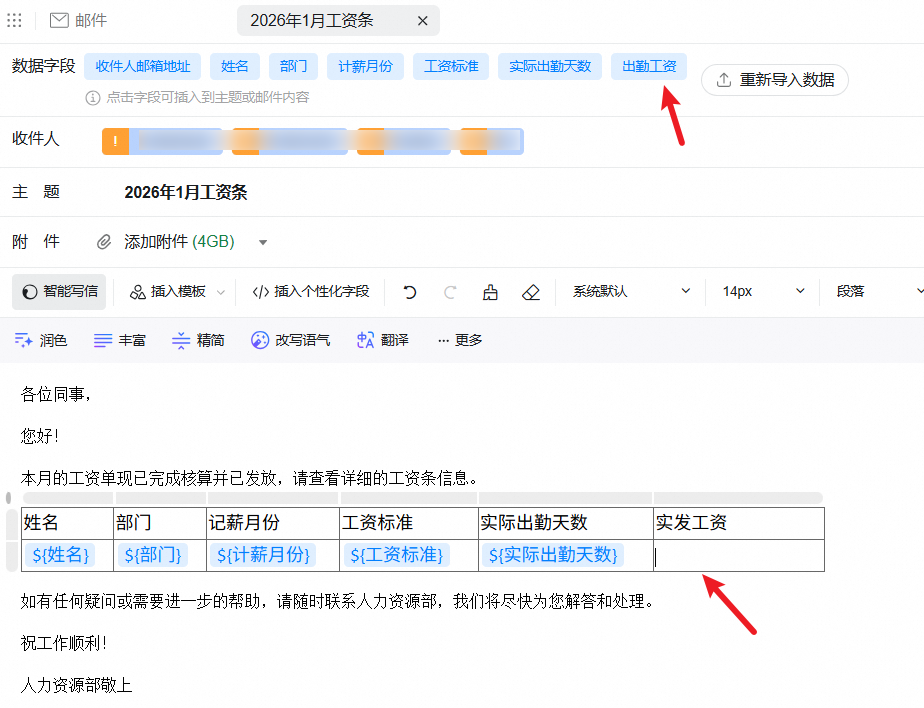The image size is (924, 708).
Task: Click the 主题 subject input field
Action: pyautogui.click(x=500, y=193)
